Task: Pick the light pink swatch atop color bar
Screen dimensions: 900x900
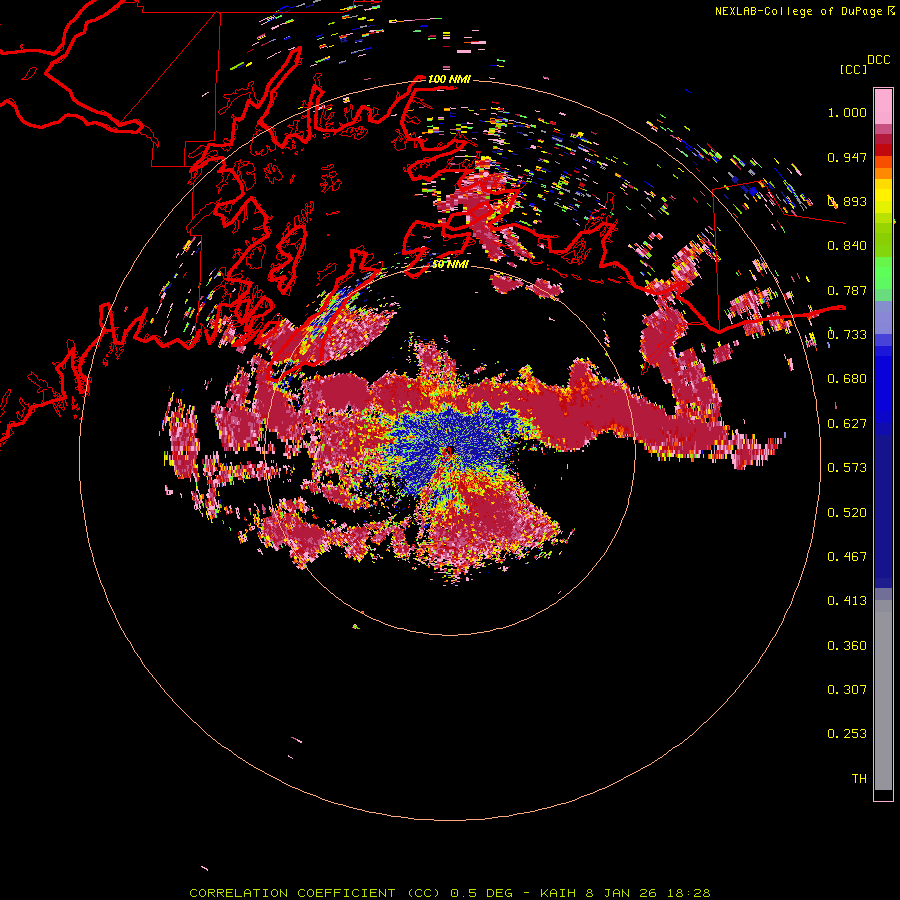Action: pos(883,106)
